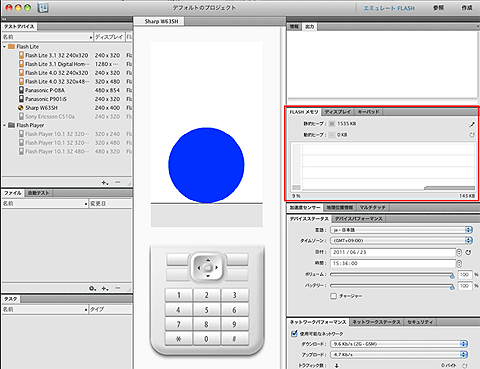The width and height of the screenshot is (480, 369).
Task: Click エミュレート FLASH workspace button
Action: [389, 8]
